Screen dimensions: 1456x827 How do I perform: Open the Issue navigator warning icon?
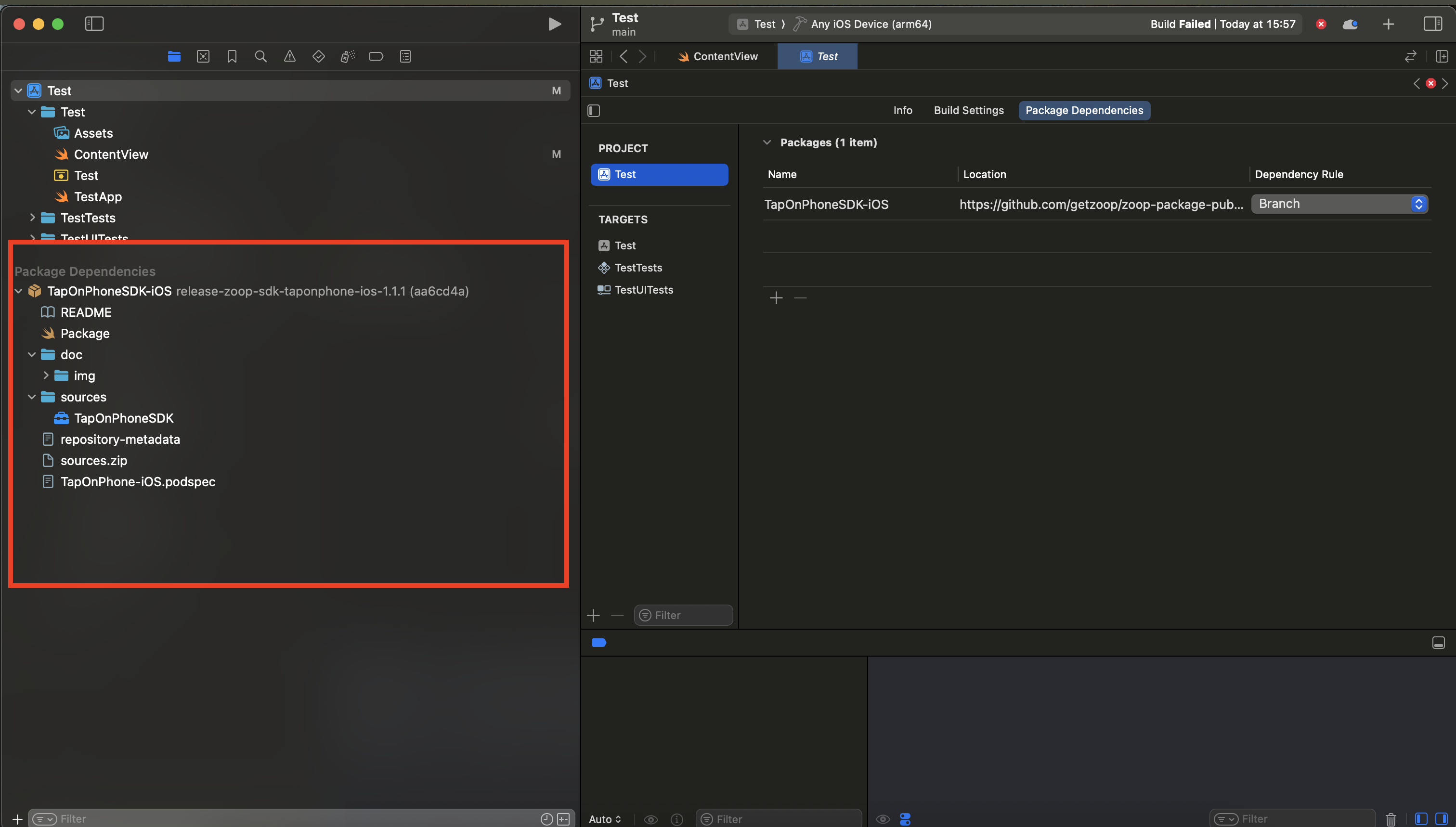coord(290,56)
